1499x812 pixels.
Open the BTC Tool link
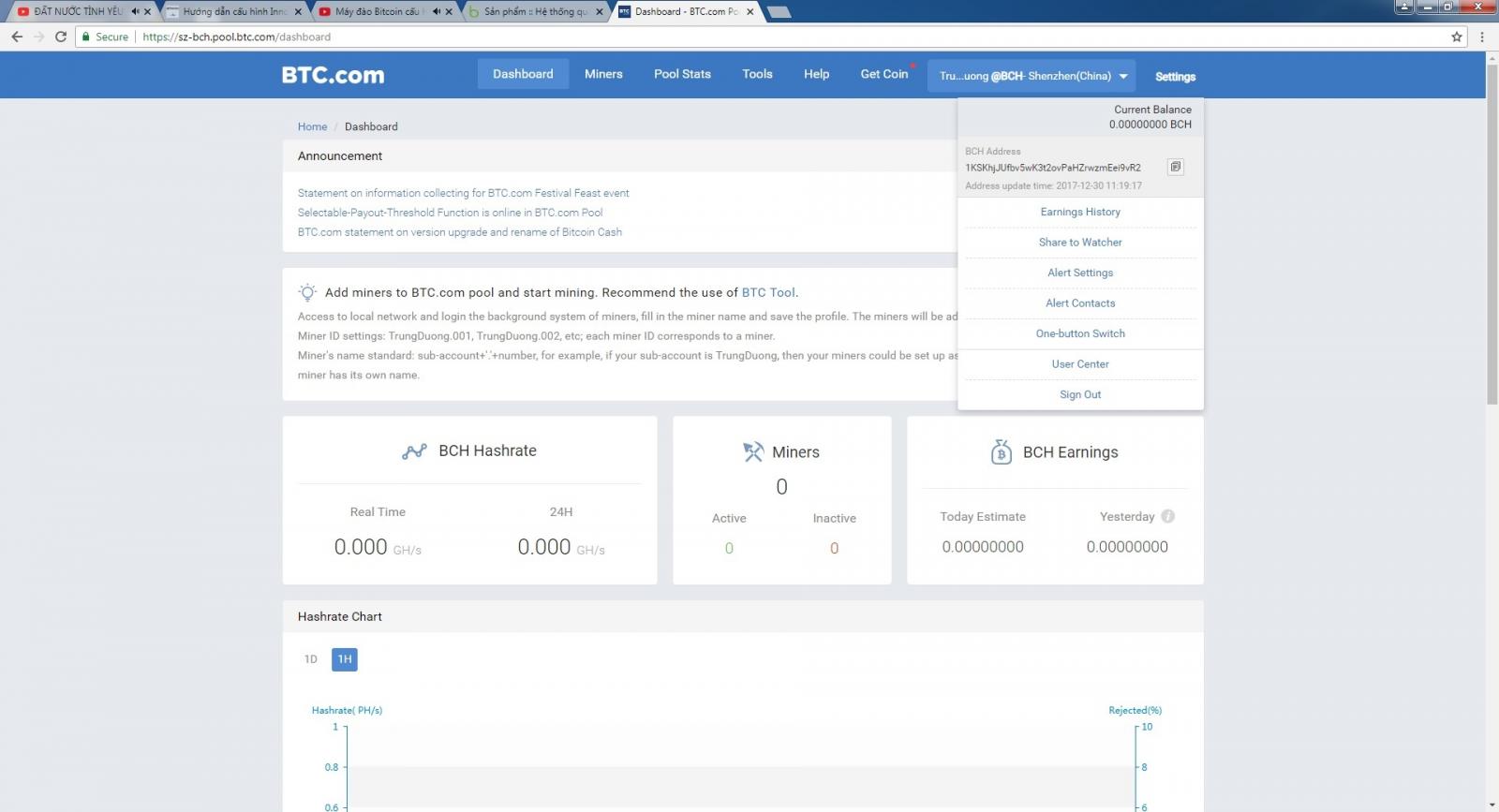(768, 292)
